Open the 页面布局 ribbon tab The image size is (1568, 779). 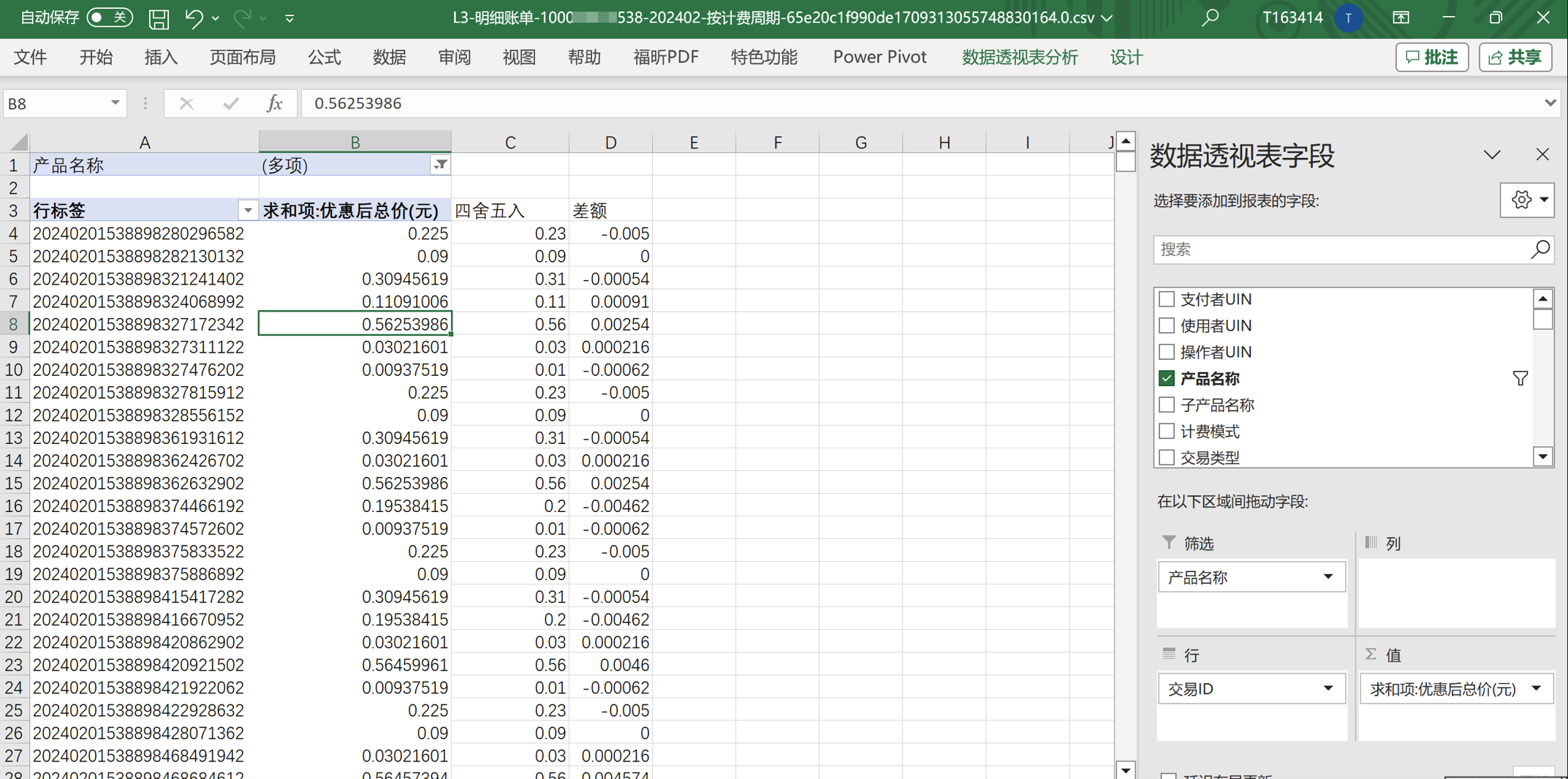[x=243, y=57]
